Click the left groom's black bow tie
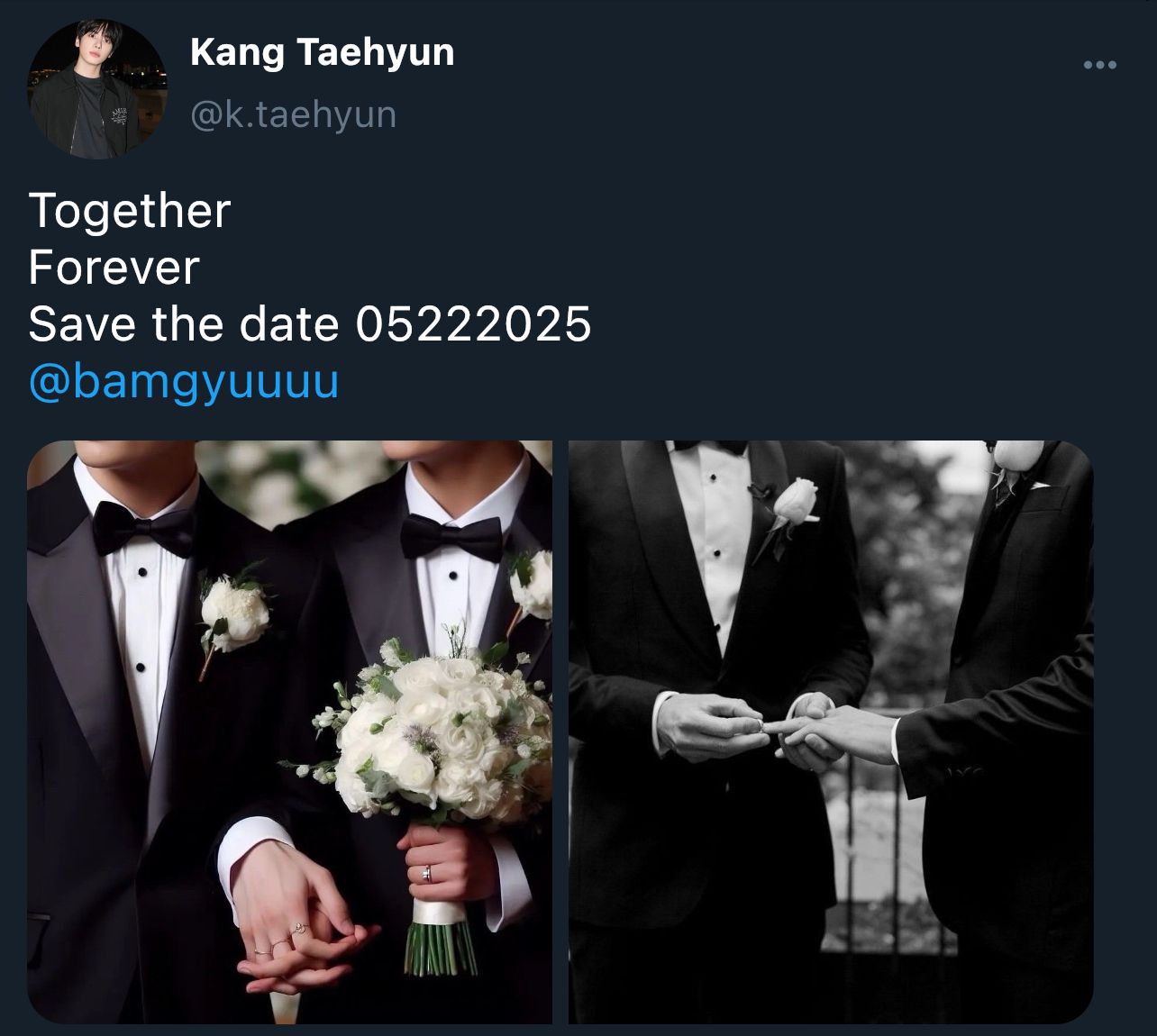This screenshot has height=1036, width=1157. click(x=142, y=530)
